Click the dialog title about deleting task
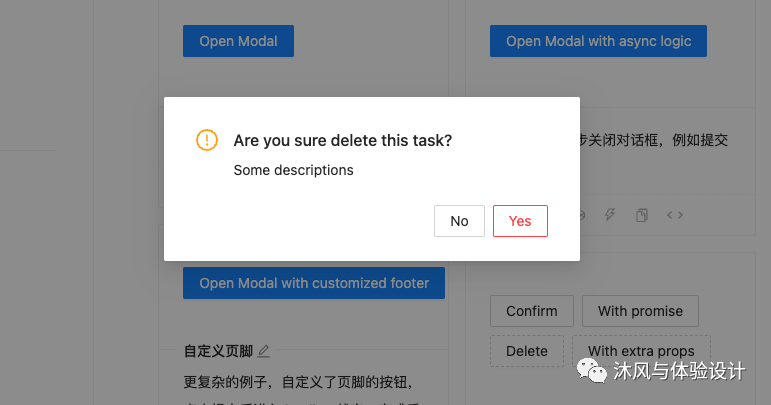This screenshot has width=771, height=405. pos(343,141)
